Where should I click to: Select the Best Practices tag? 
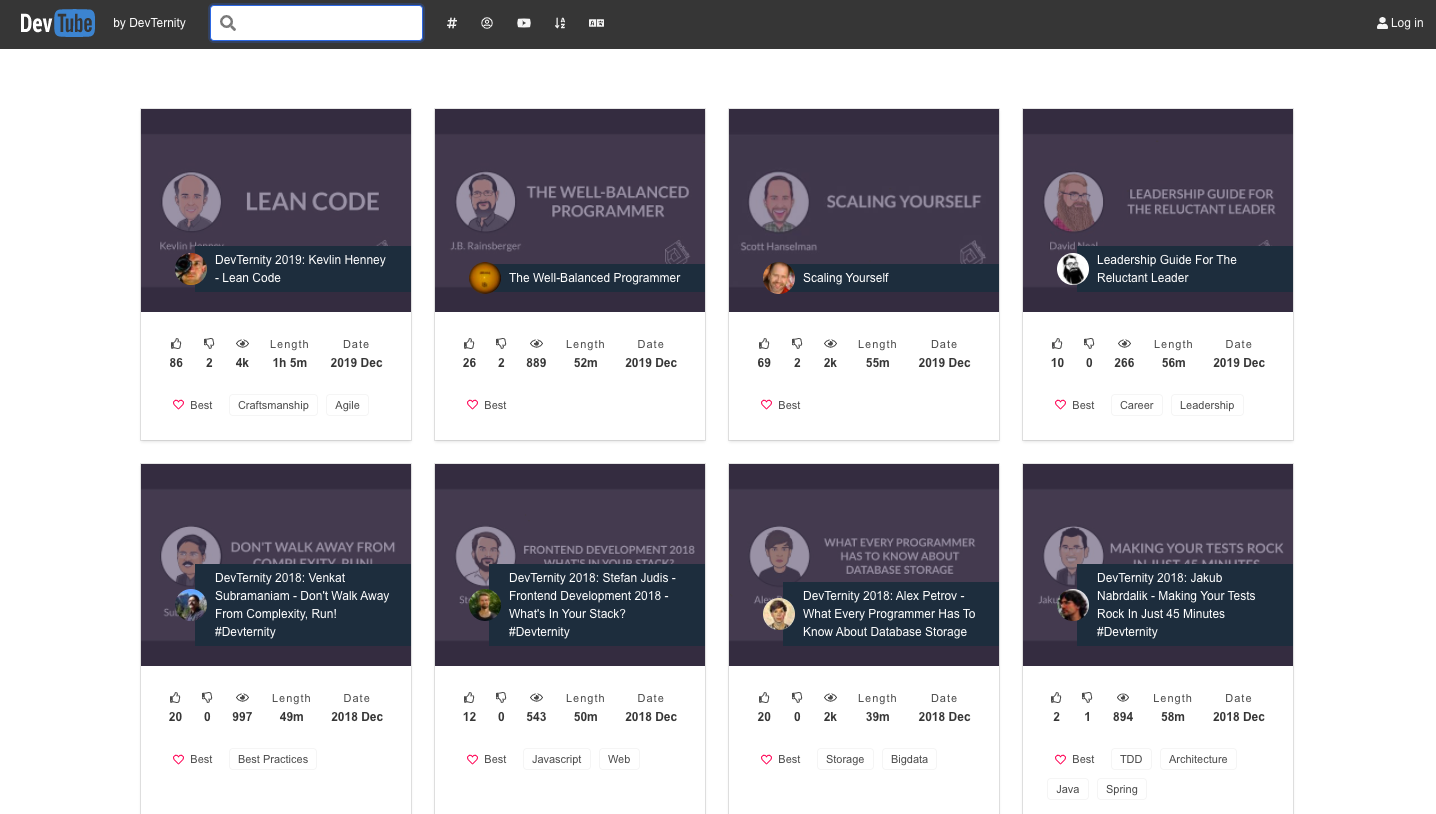(273, 759)
